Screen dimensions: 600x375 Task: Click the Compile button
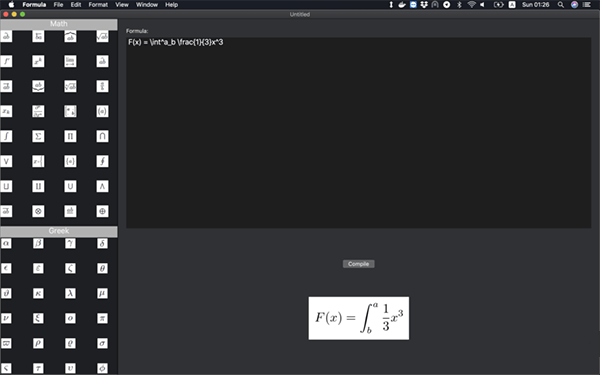click(359, 264)
